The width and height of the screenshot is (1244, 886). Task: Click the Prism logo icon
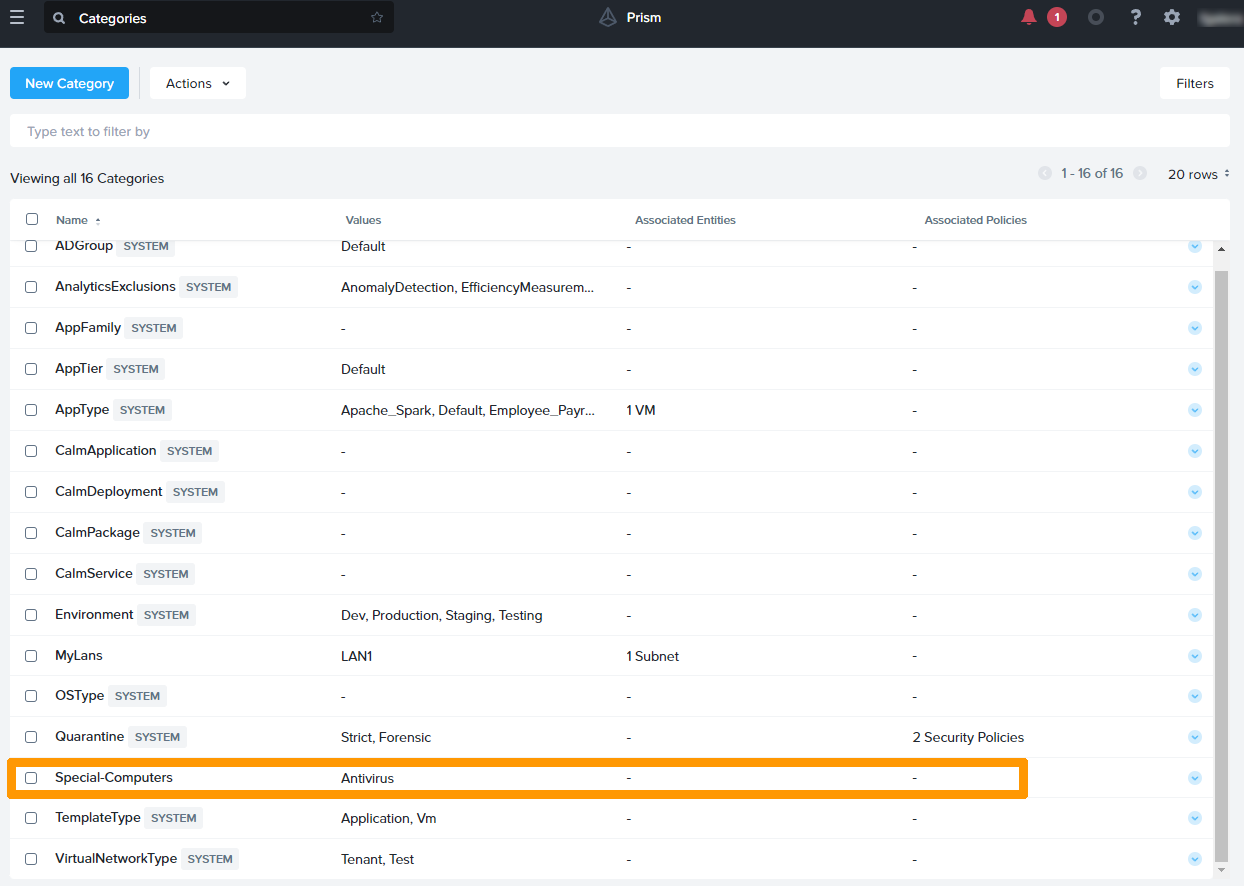pyautogui.click(x=608, y=17)
